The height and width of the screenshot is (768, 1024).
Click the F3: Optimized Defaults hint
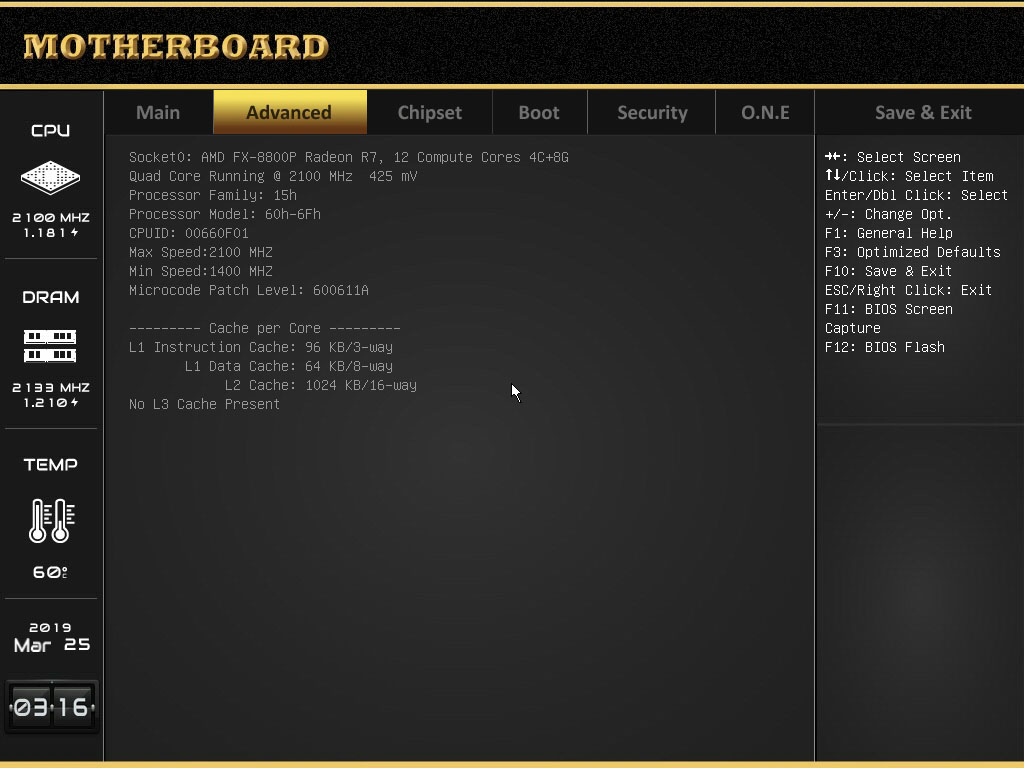point(912,252)
